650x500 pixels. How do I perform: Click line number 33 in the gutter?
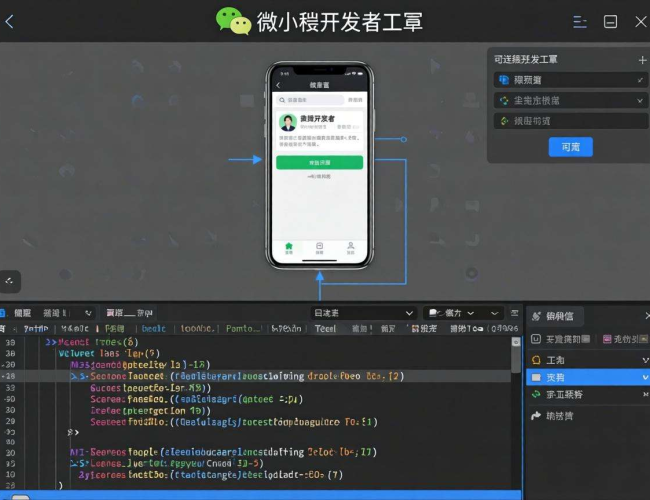(x=10, y=388)
